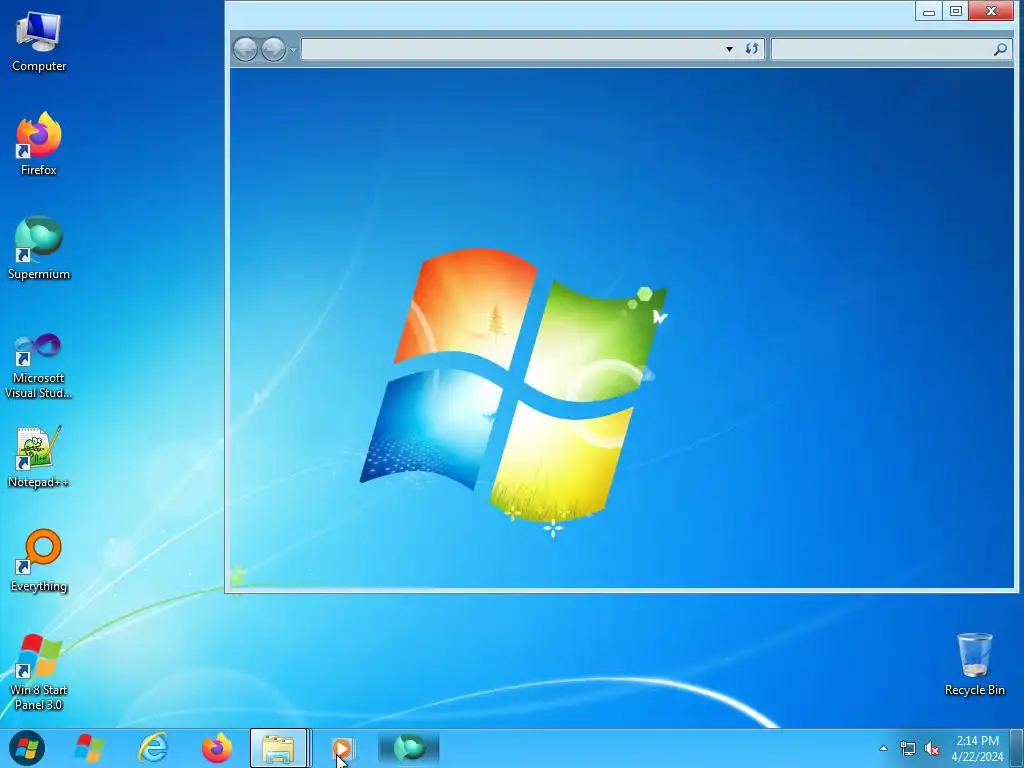Click the search magnifier icon
Screen dimensions: 1024x768
click(1000, 49)
